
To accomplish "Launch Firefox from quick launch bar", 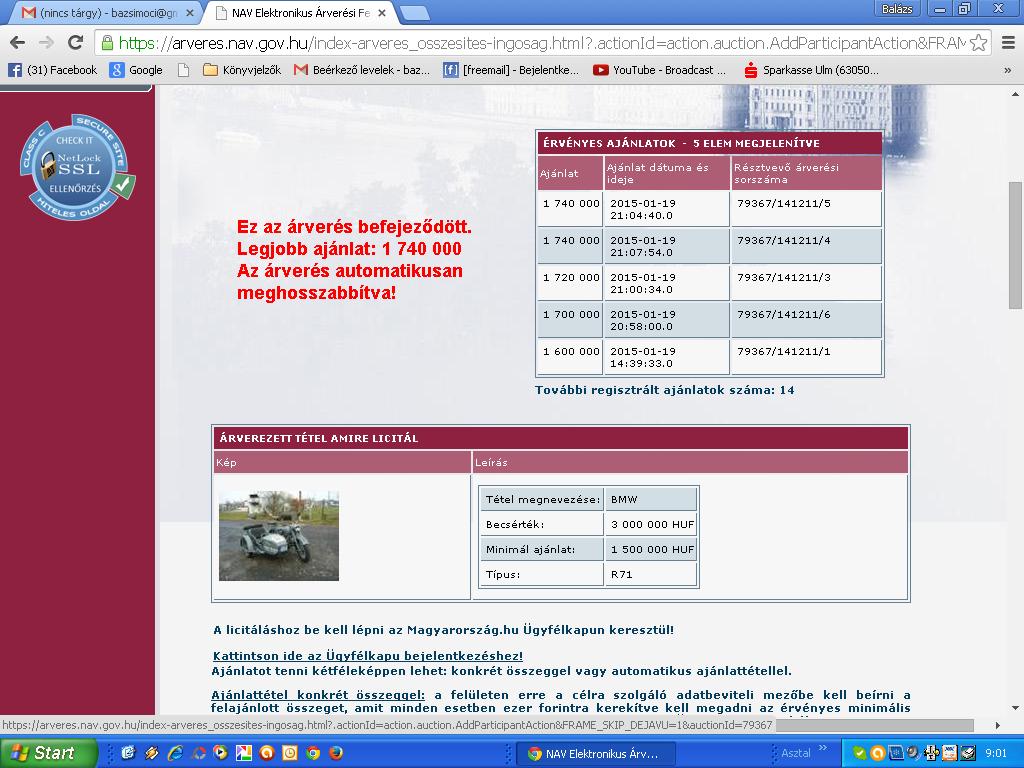I will [335, 753].
